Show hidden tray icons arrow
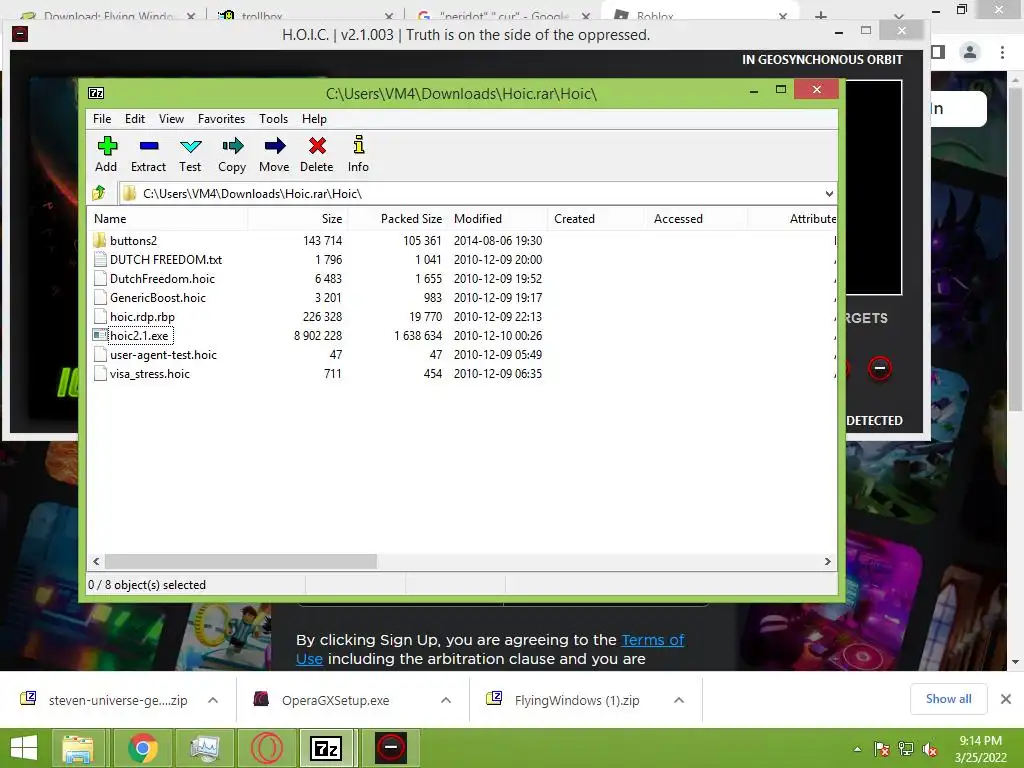This screenshot has height=768, width=1024. pos(857,750)
